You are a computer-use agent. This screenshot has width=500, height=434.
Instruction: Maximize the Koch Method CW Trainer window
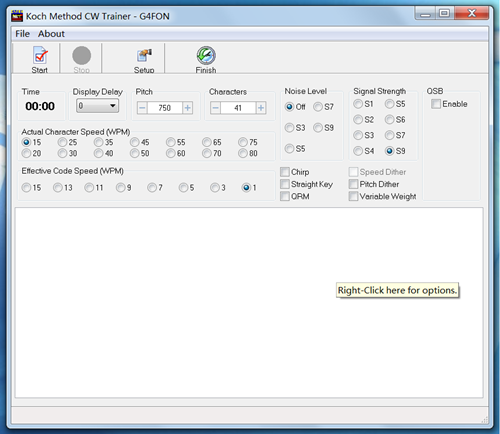pyautogui.click(x=444, y=14)
